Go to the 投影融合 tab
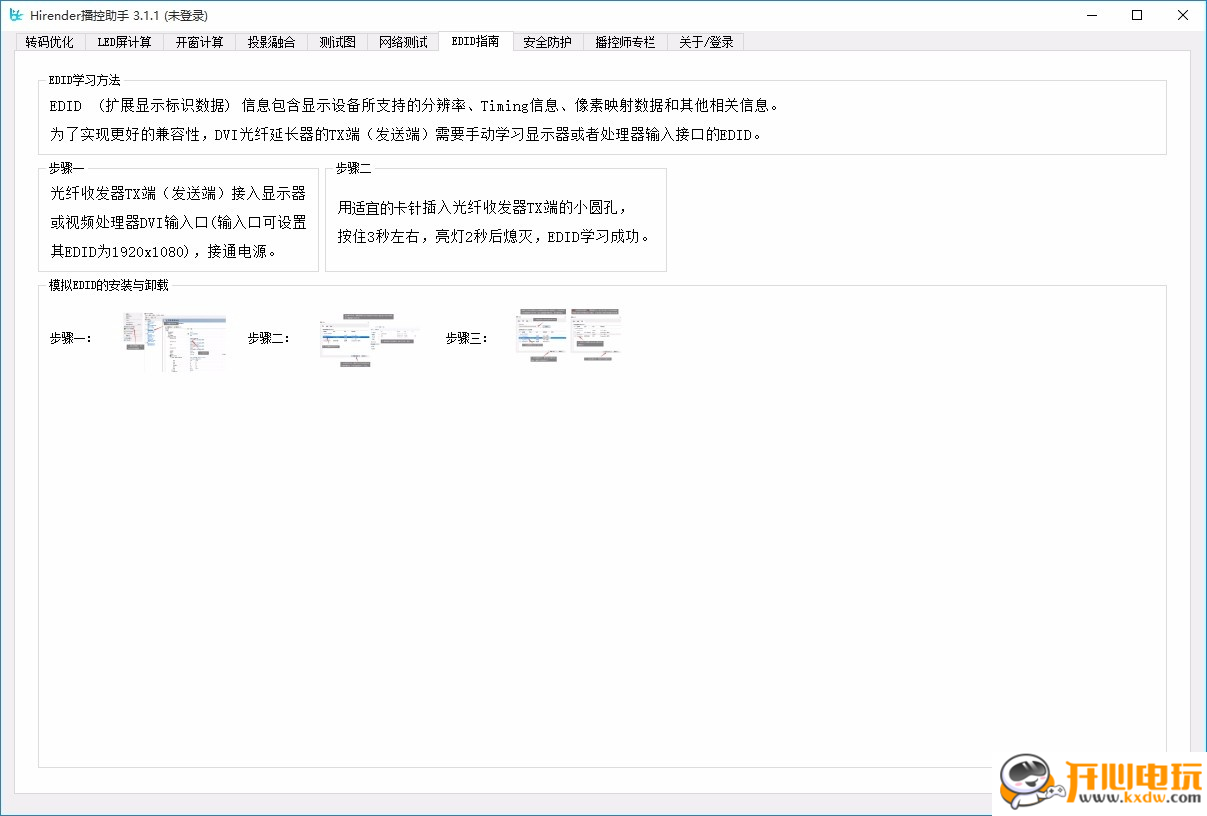This screenshot has height=816, width=1207. pyautogui.click(x=272, y=42)
